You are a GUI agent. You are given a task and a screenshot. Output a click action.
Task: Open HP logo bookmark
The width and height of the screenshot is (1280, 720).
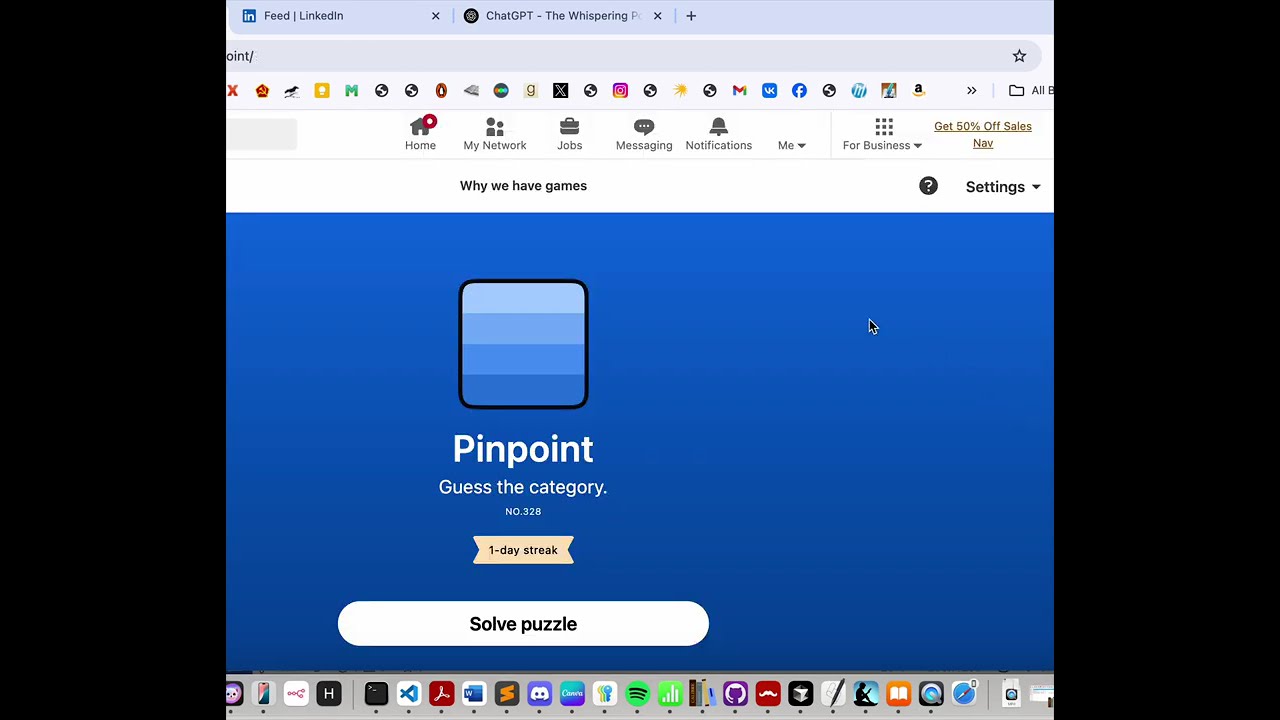(x=859, y=91)
